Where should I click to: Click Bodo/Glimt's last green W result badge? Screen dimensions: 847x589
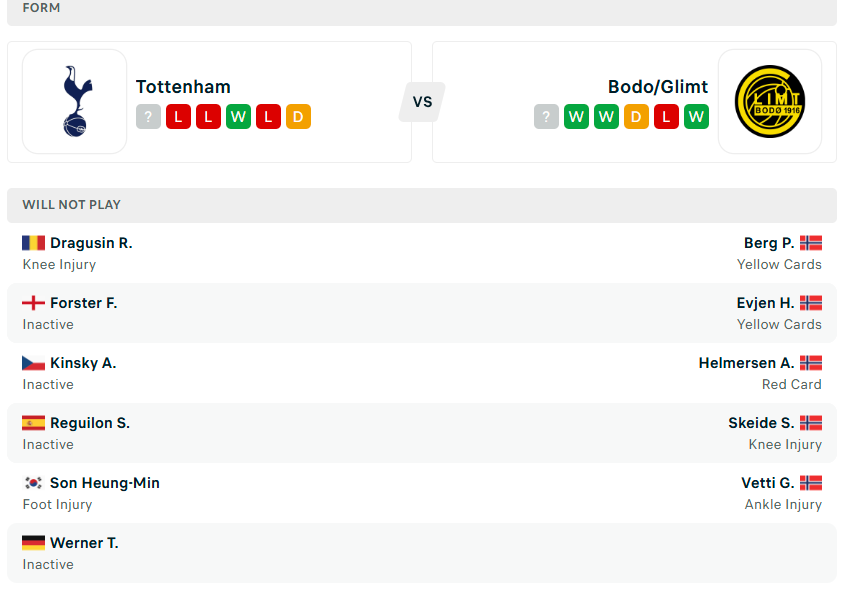coord(696,117)
